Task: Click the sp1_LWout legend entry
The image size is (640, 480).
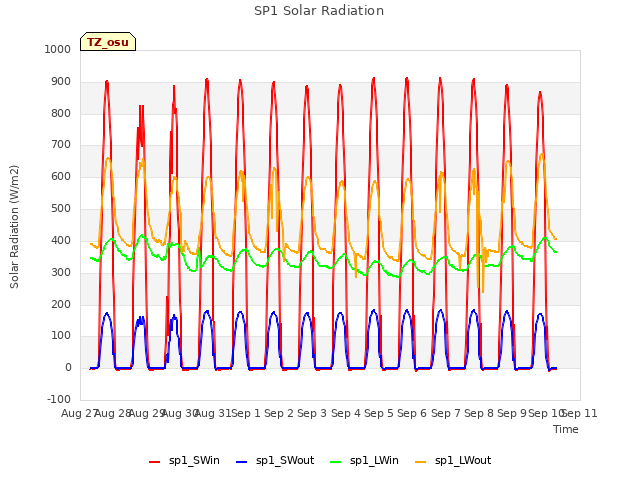Action: click(453, 460)
